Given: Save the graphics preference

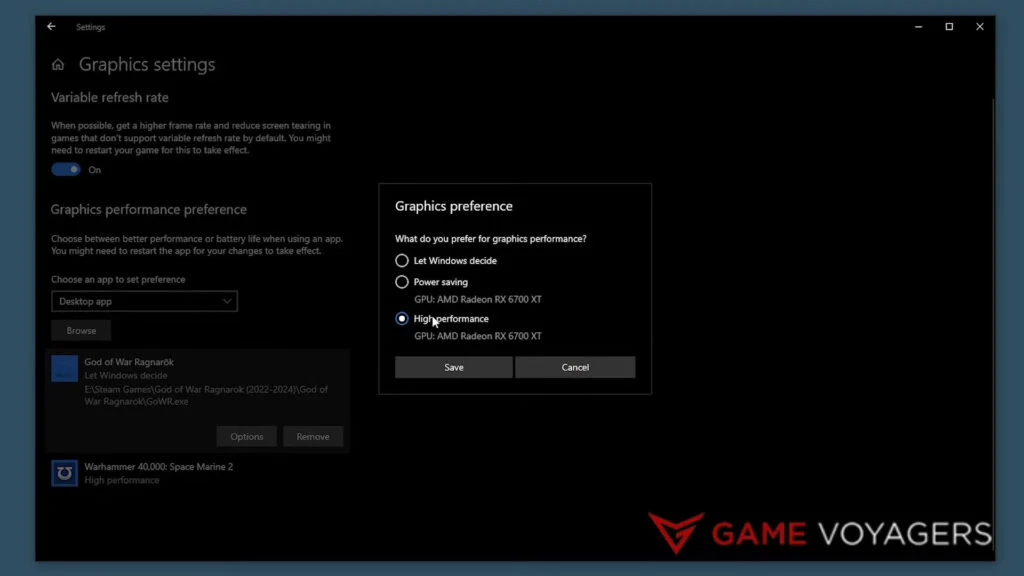Looking at the screenshot, I should pyautogui.click(x=454, y=367).
